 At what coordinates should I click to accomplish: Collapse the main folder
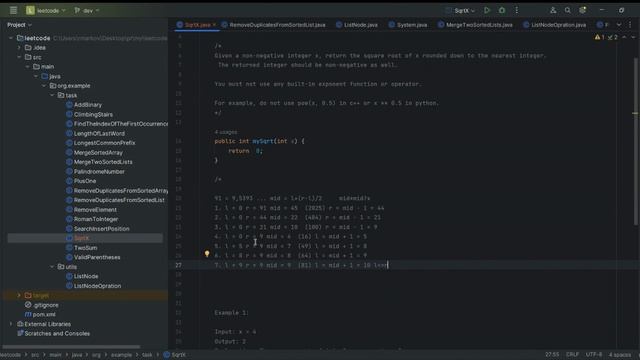pyautogui.click(x=28, y=67)
